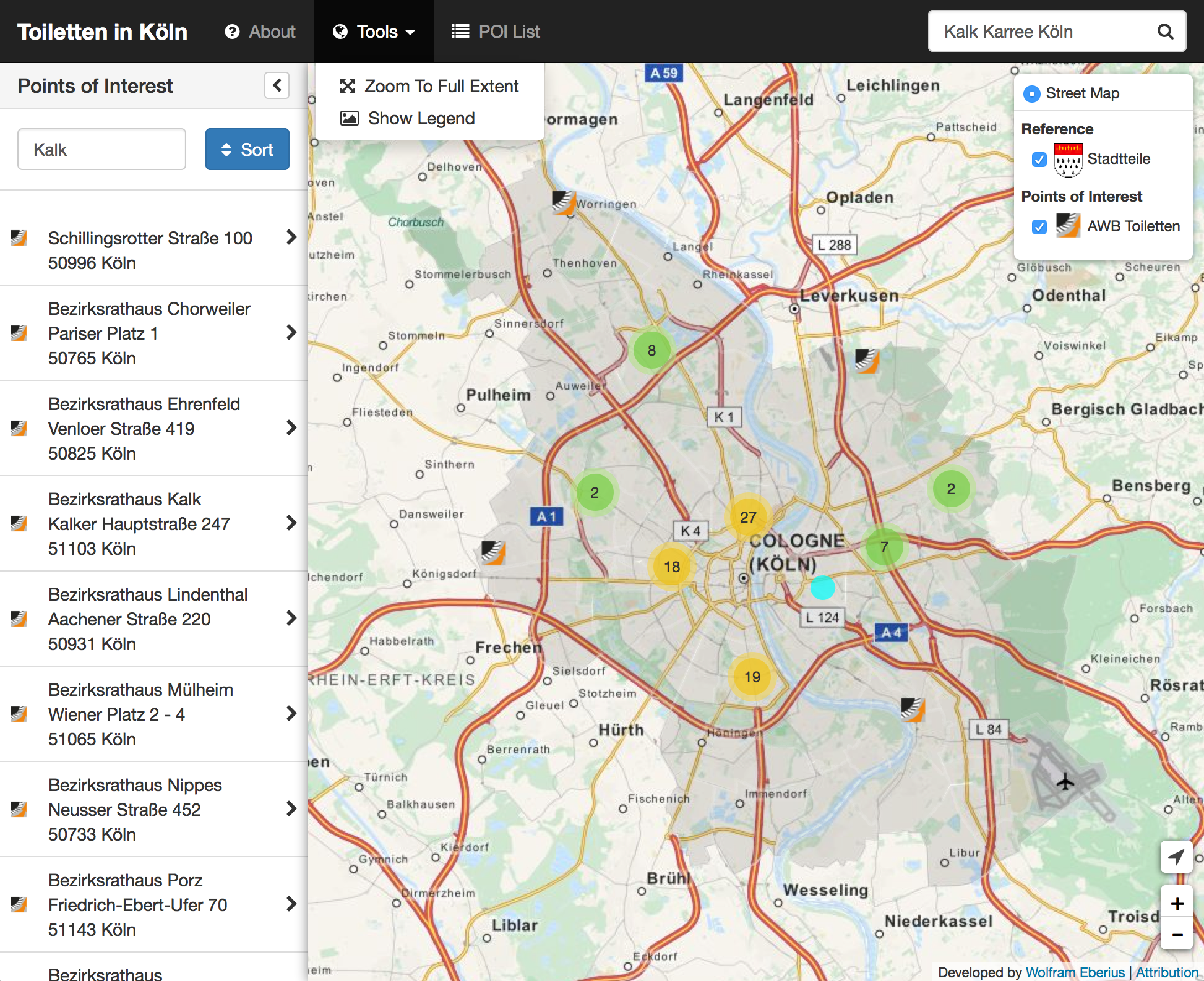This screenshot has height=981, width=1204.
Task: Select the Street Map radio button
Action: pyautogui.click(x=1031, y=93)
